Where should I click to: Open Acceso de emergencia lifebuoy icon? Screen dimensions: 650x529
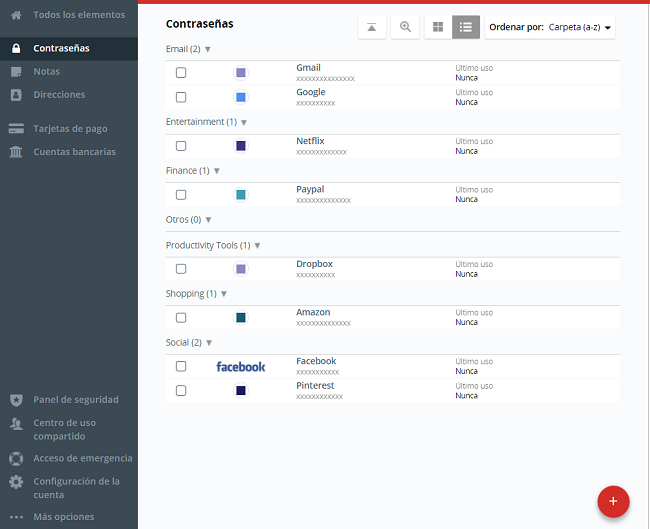pyautogui.click(x=16, y=458)
